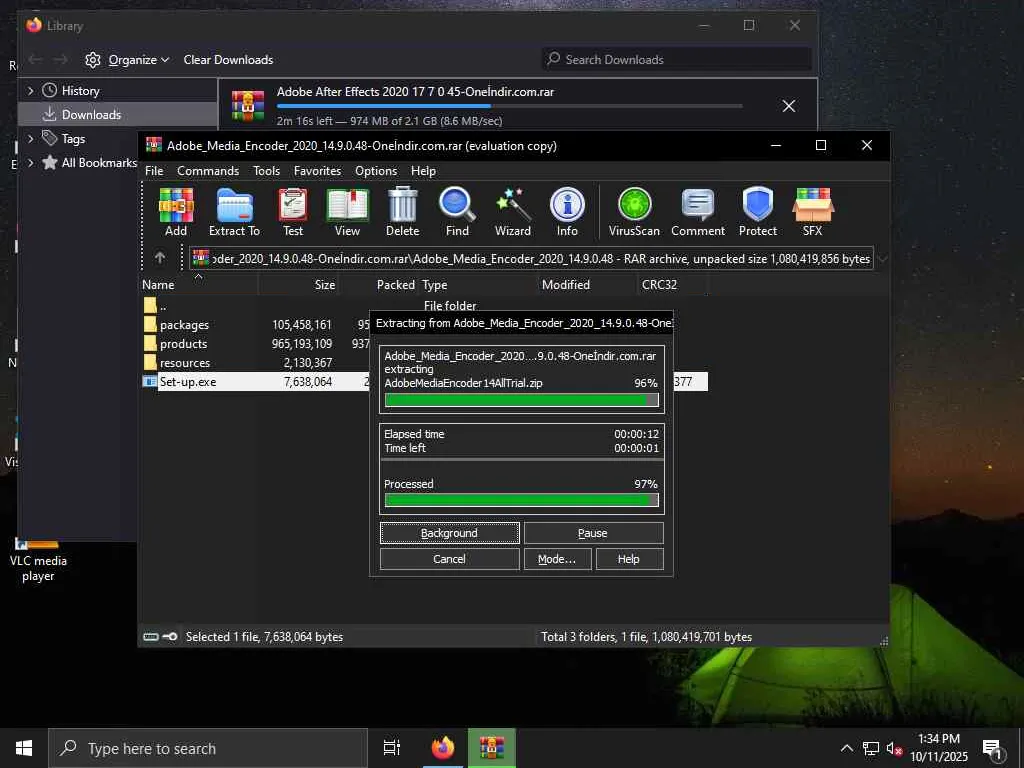Click the file extraction progress bar at 96%
The image size is (1024, 768).
(x=522, y=400)
